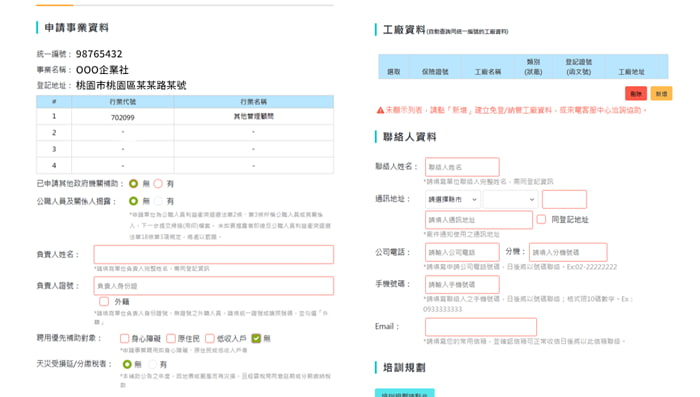
Task: Select 有 for 已申請其他政府機關補助
Action: point(158,184)
